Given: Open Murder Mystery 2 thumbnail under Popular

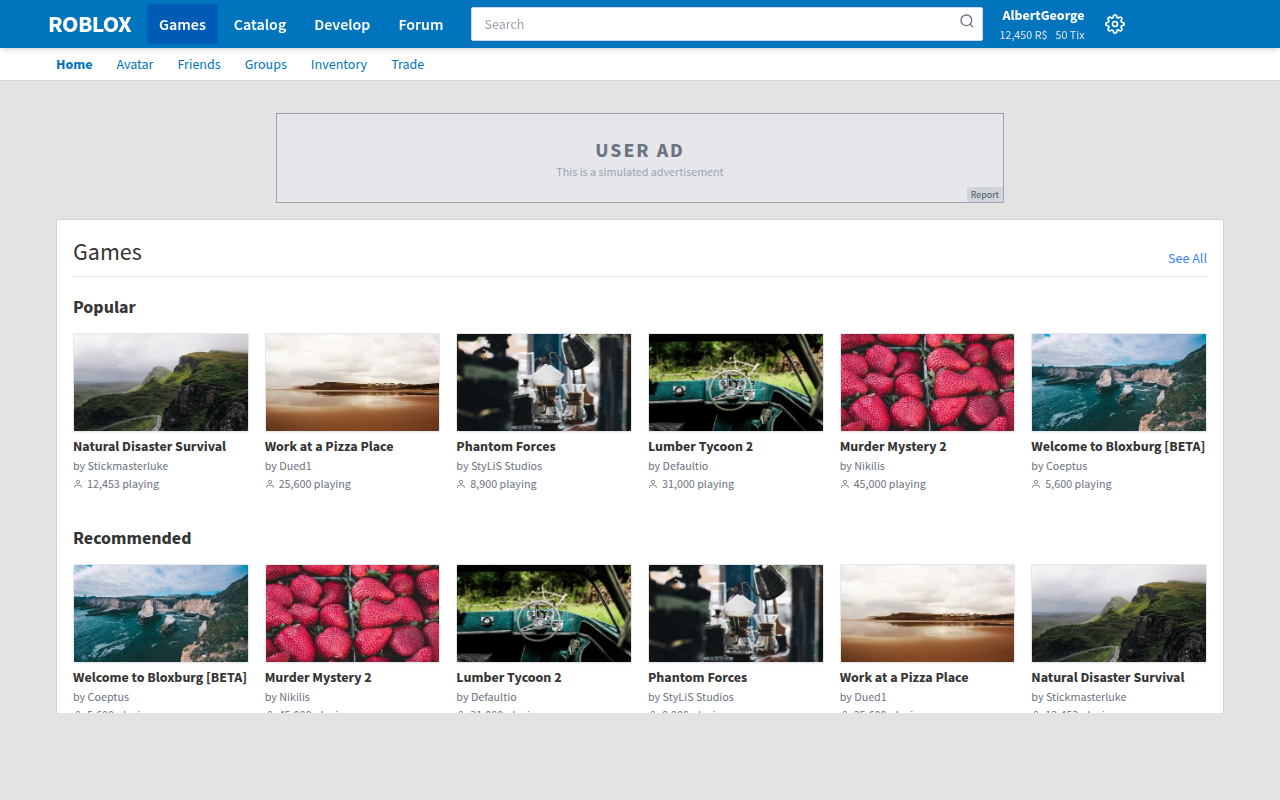Looking at the screenshot, I should 927,382.
